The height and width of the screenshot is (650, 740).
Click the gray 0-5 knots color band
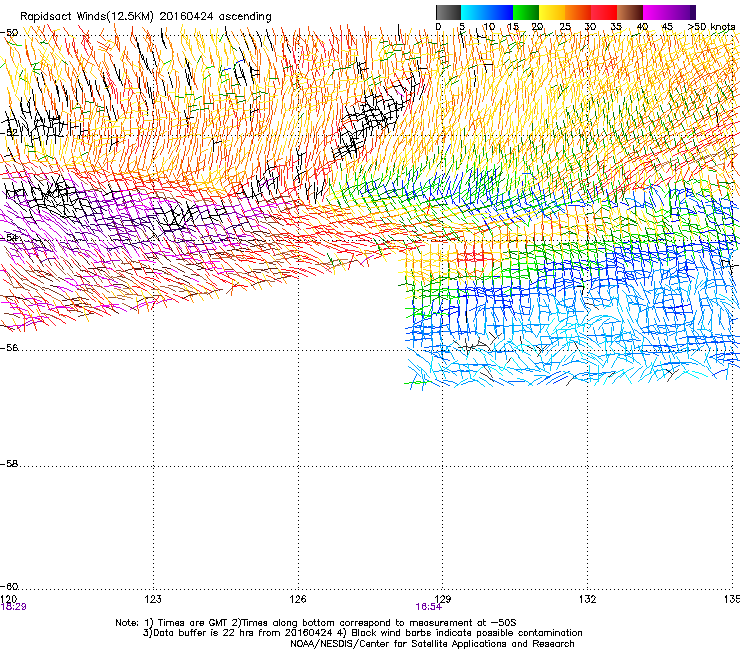(448, 12)
